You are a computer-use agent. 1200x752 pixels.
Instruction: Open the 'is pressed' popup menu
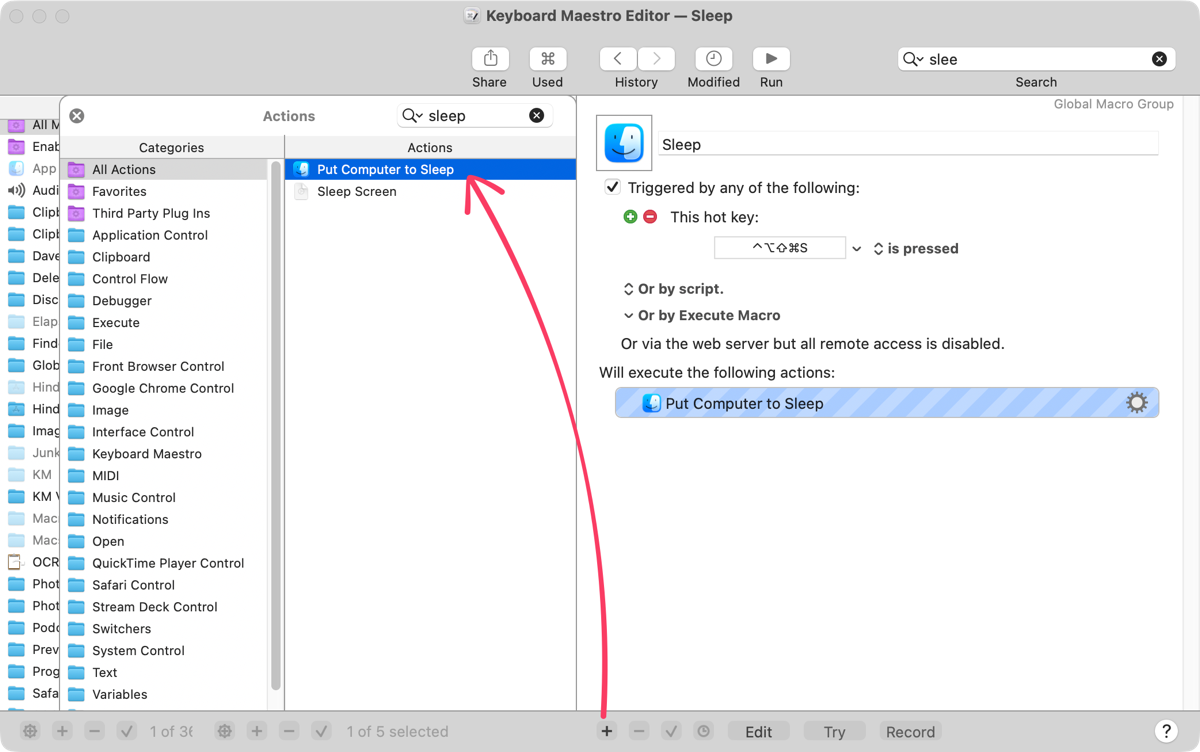[x=915, y=249]
